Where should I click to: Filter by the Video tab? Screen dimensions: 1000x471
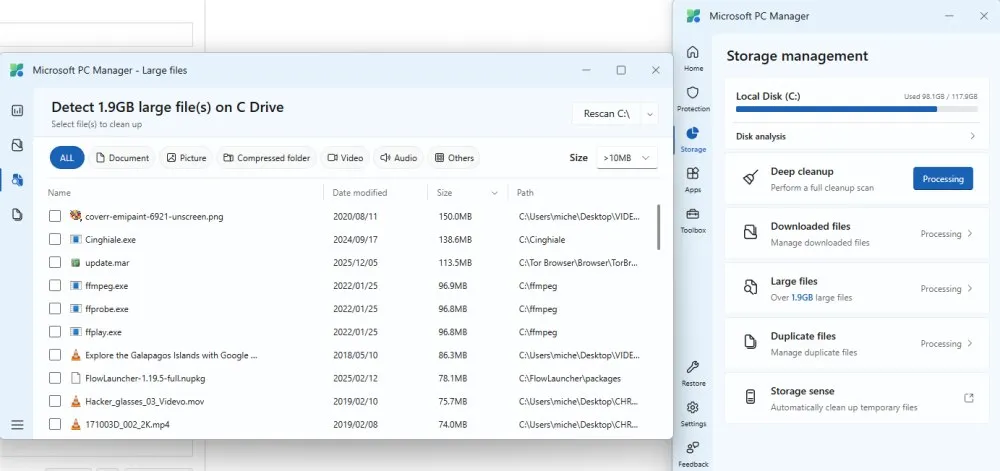point(343,158)
